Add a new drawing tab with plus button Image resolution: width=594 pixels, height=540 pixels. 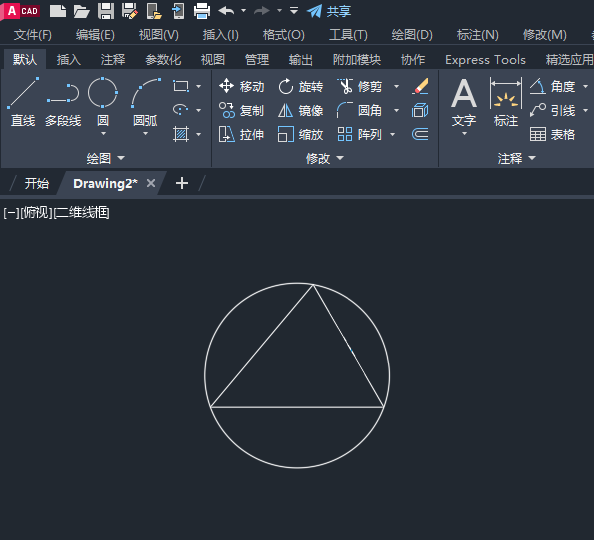(x=182, y=183)
